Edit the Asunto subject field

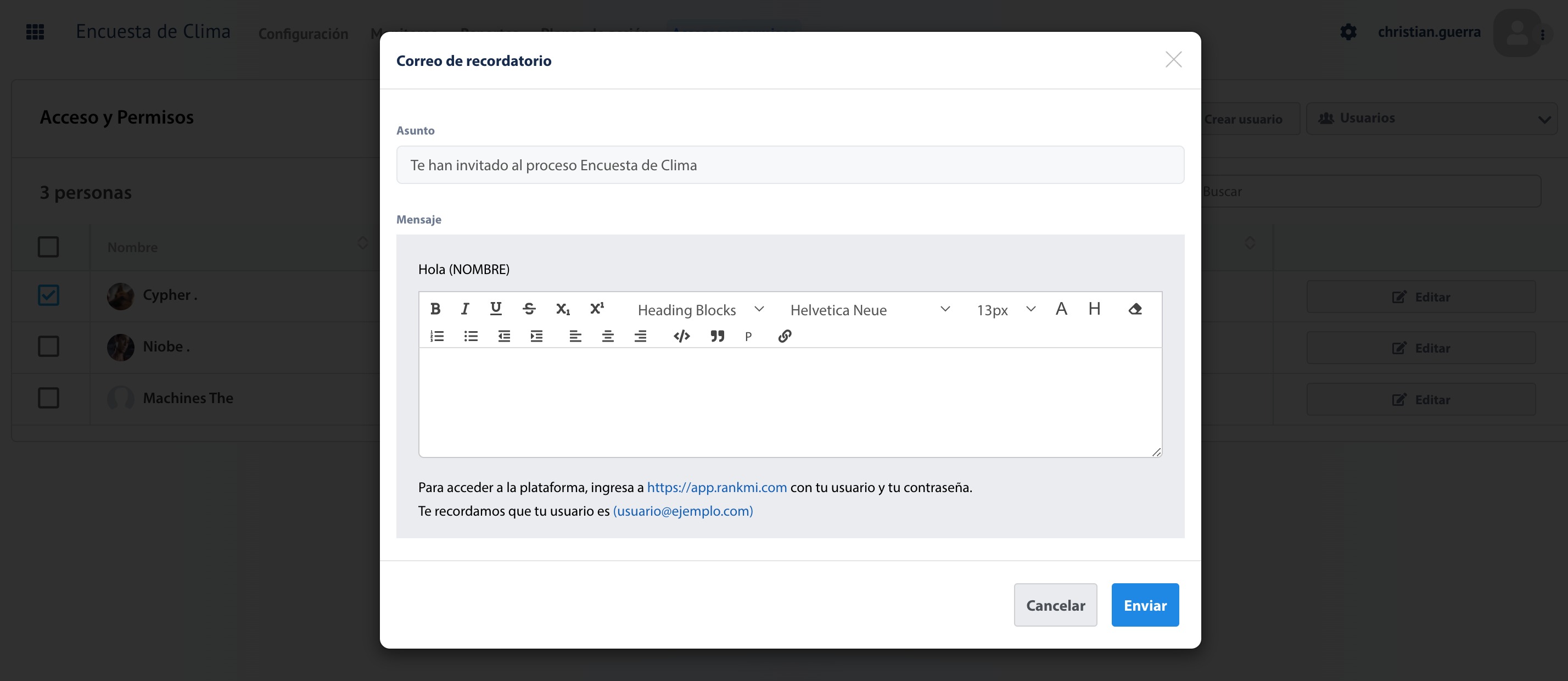tap(790, 164)
